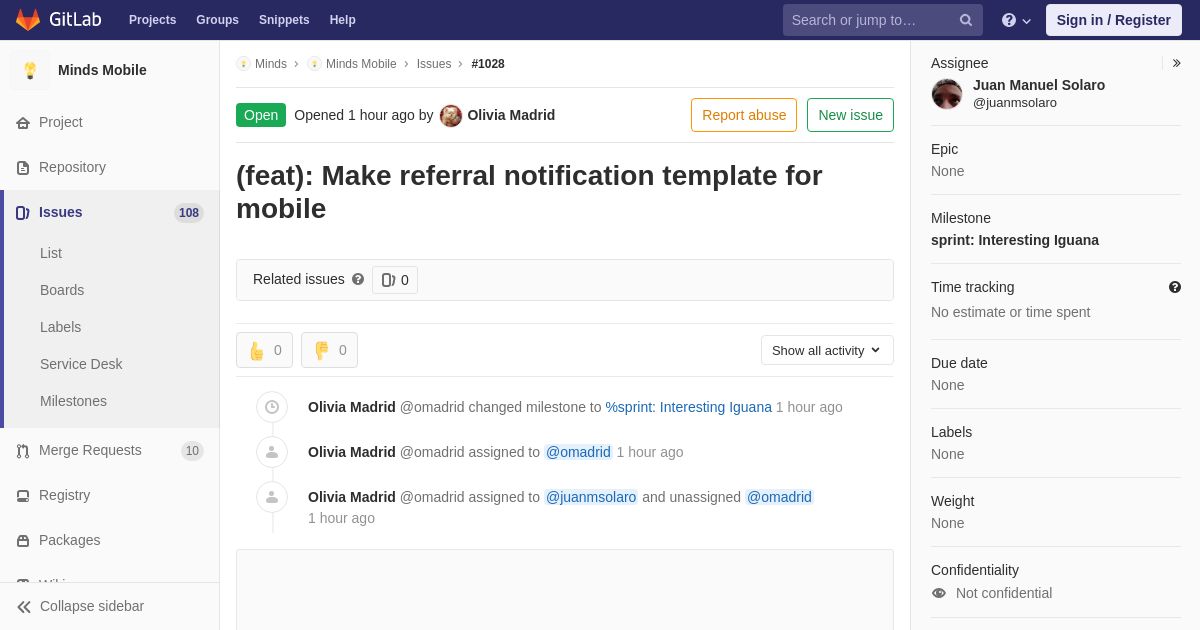Click the Sign in / Register button
The image size is (1200, 630).
coord(1114,20)
